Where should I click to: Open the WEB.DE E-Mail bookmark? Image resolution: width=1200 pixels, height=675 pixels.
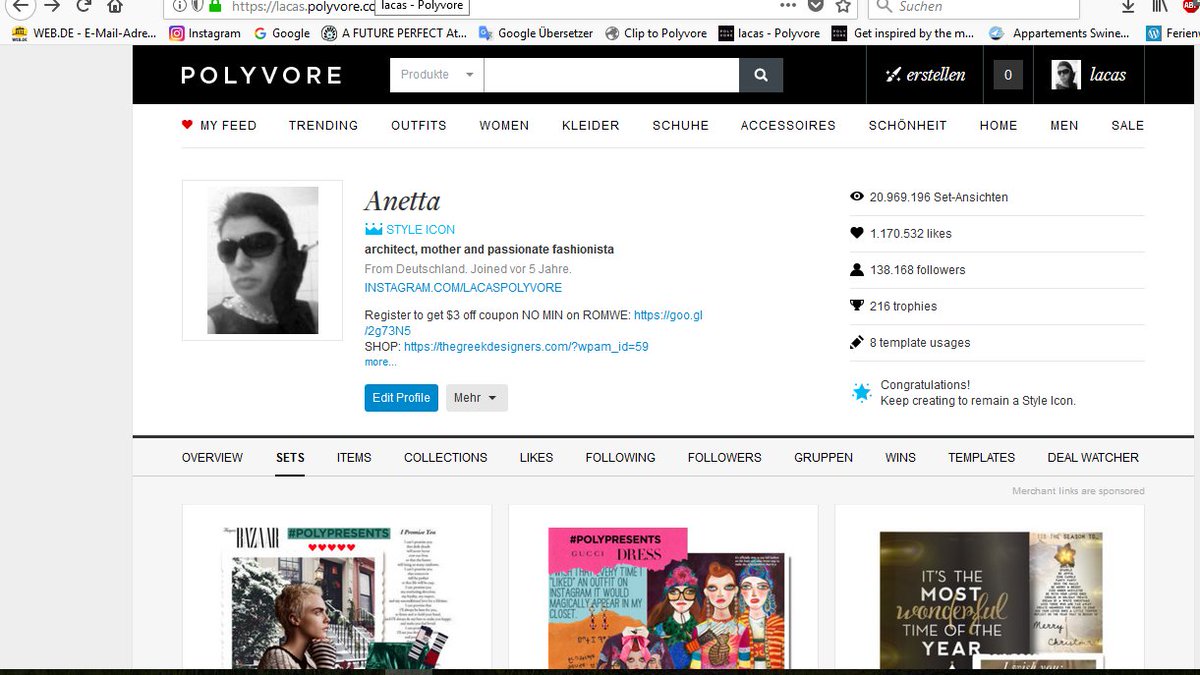coord(84,33)
